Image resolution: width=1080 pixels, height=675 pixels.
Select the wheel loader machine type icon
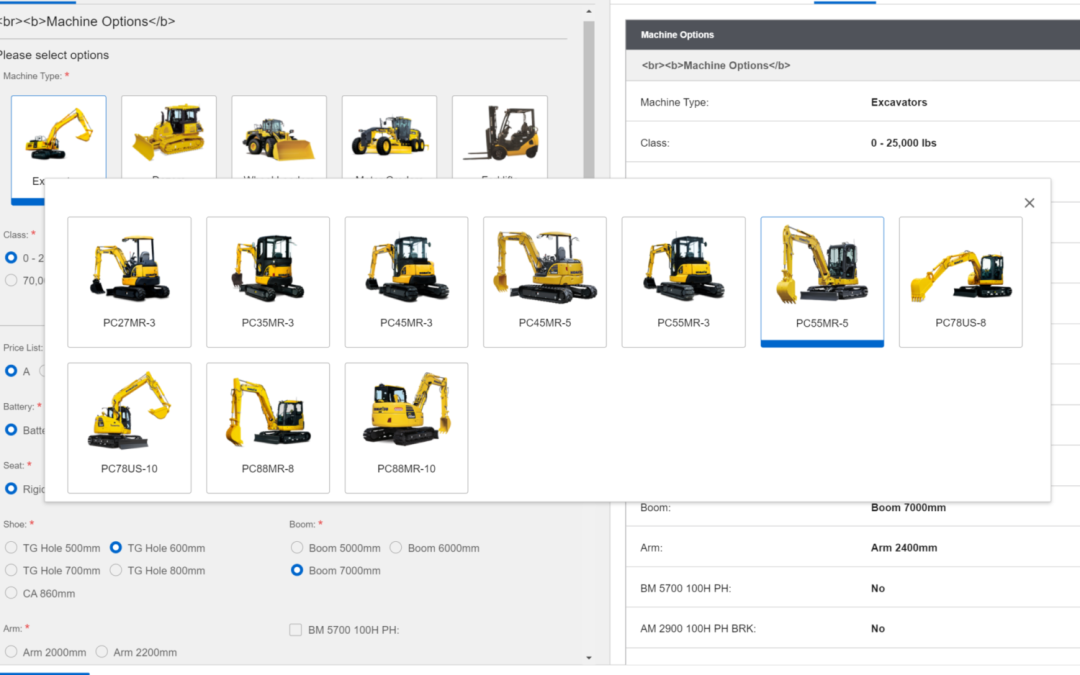click(279, 138)
